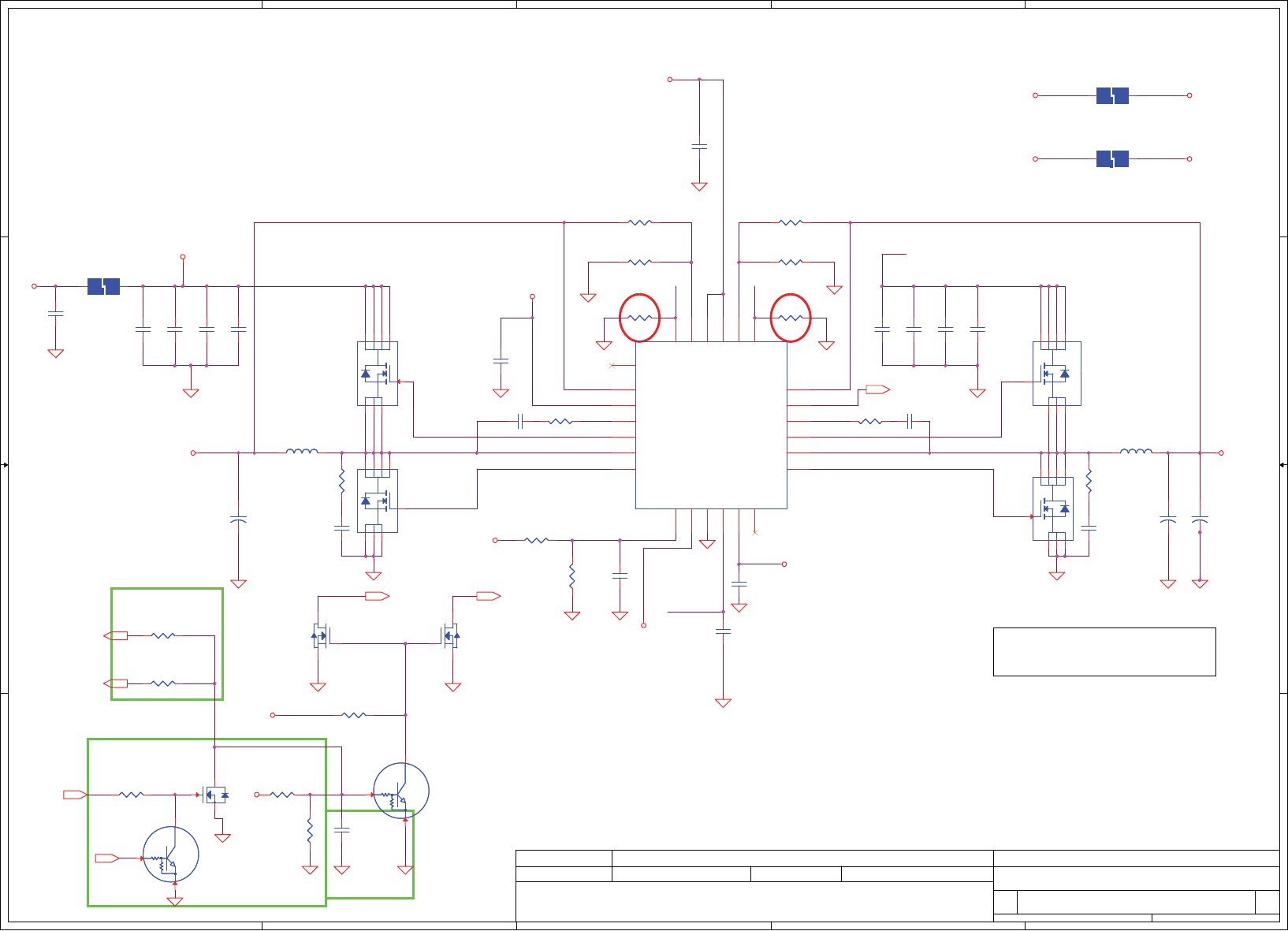Click the port flag on the IC's right side
The image size is (1288, 931).
[878, 389]
